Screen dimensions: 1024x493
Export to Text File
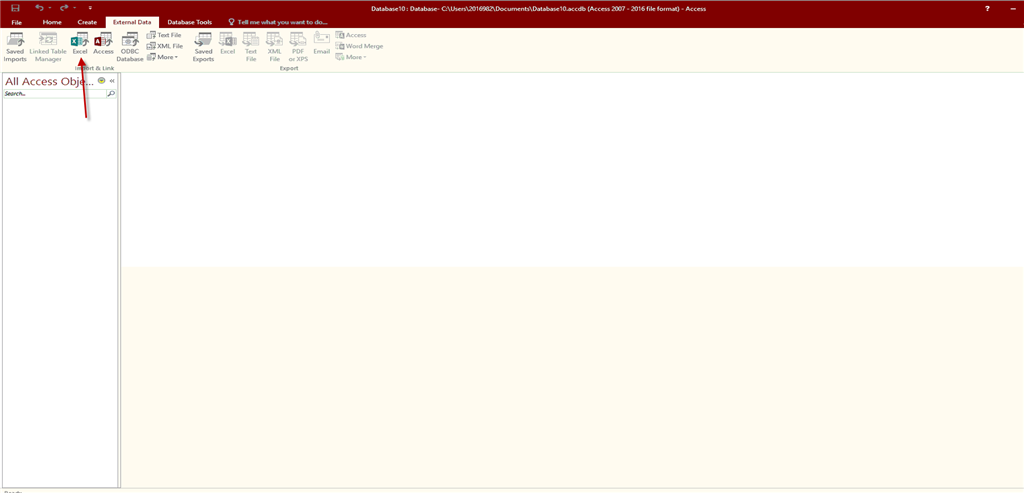point(251,46)
